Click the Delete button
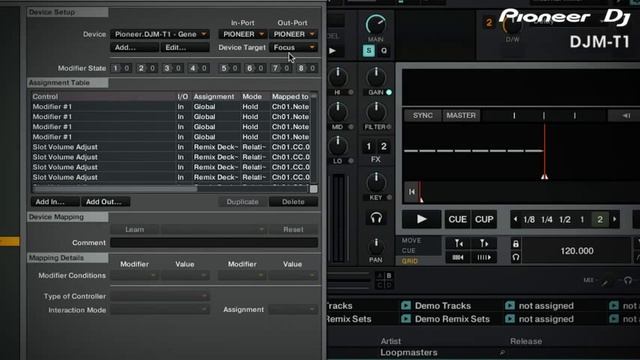The height and width of the screenshot is (360, 640). [293, 202]
